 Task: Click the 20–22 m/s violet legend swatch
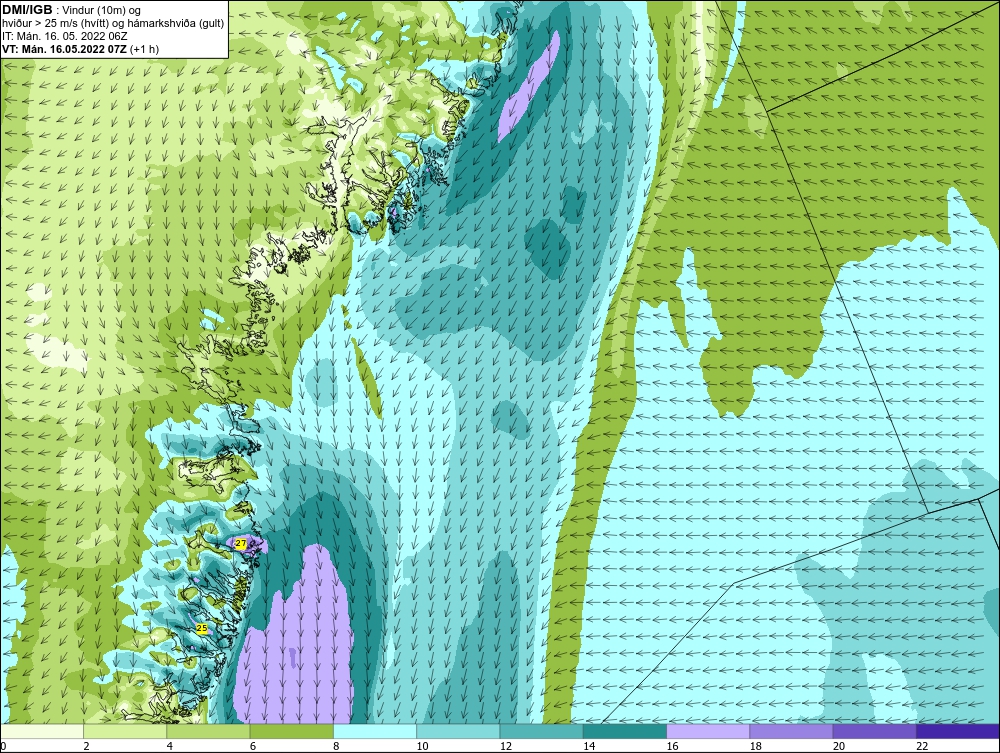pyautogui.click(x=874, y=731)
